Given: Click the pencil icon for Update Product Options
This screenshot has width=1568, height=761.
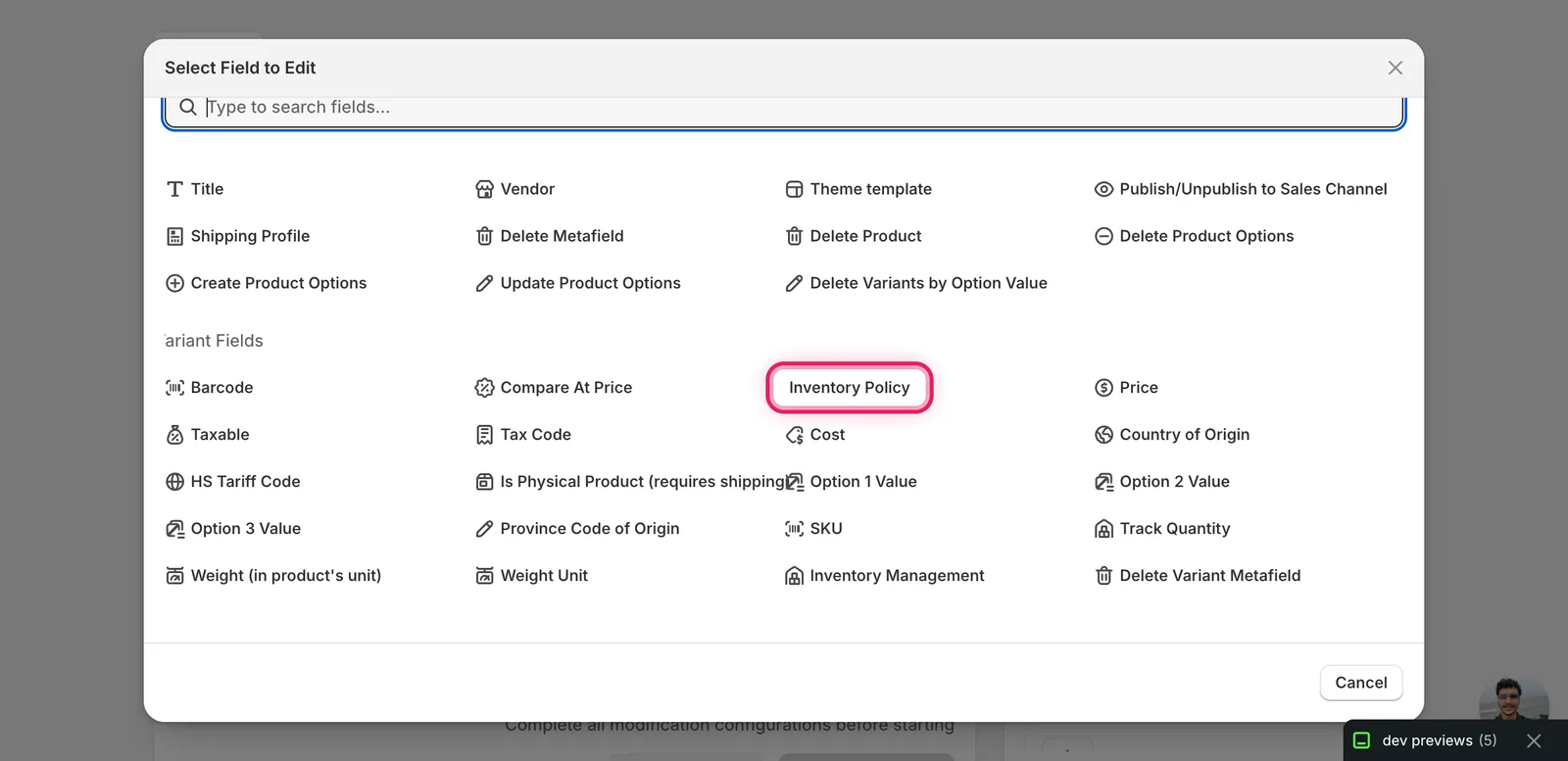Looking at the screenshot, I should point(484,283).
